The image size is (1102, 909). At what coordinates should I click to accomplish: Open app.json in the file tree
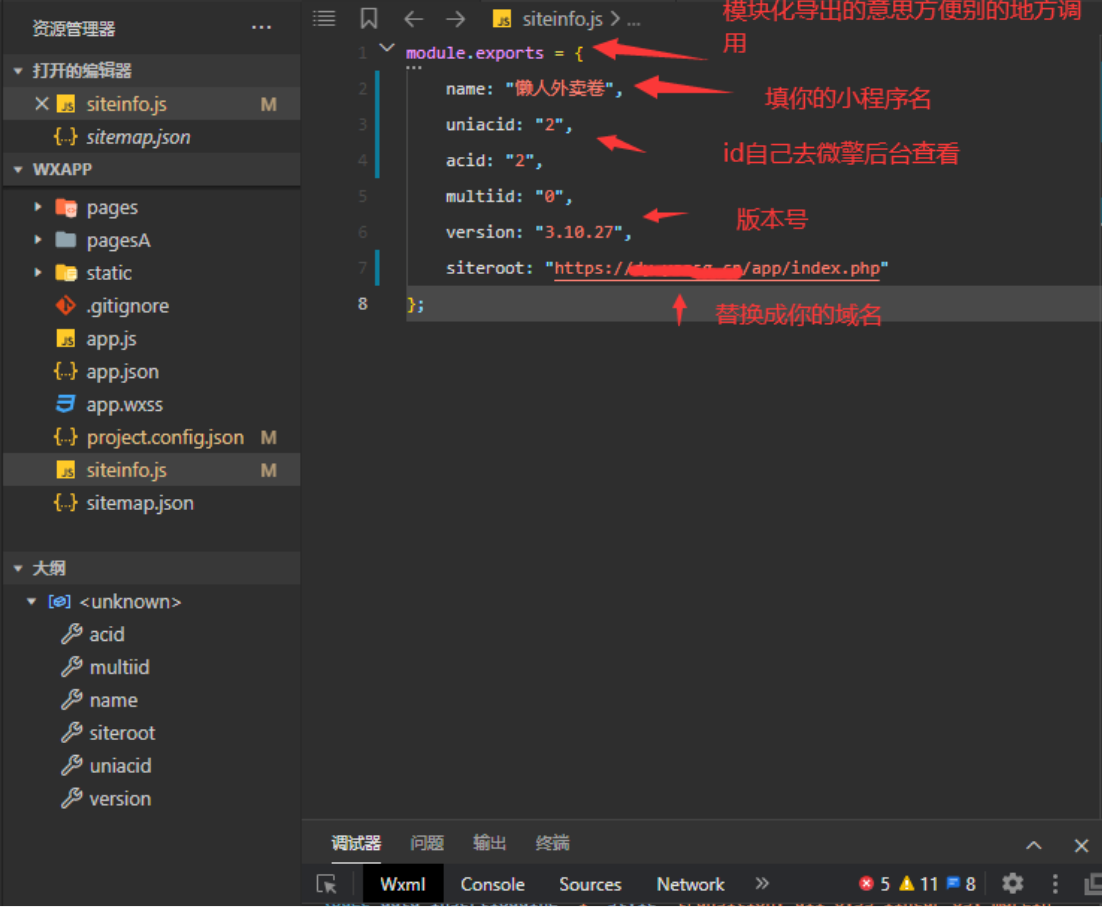click(x=122, y=372)
